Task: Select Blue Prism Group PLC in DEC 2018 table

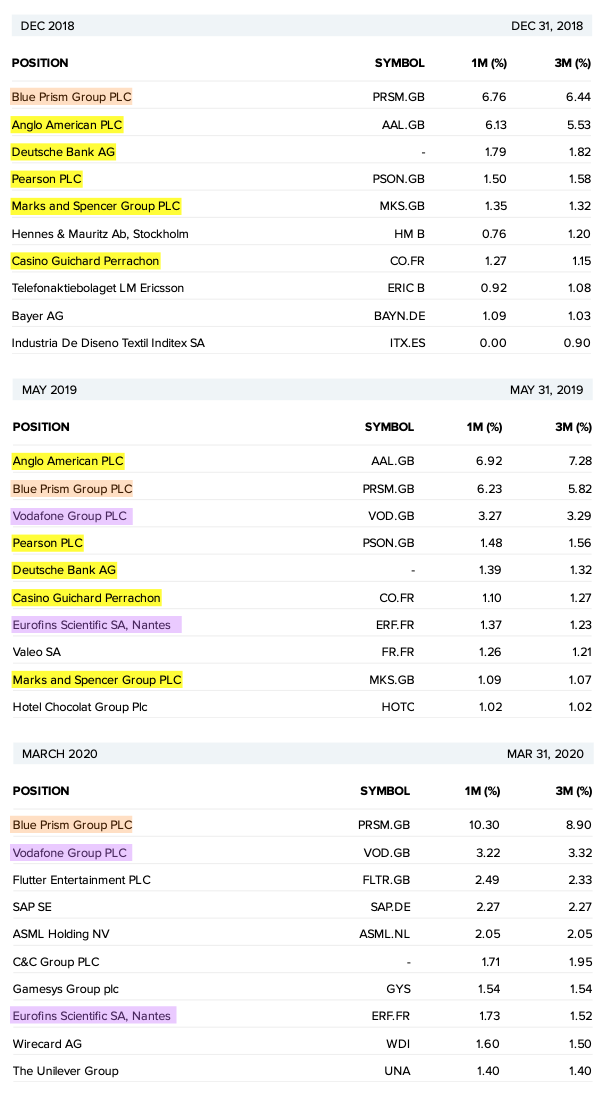Action: point(71,97)
